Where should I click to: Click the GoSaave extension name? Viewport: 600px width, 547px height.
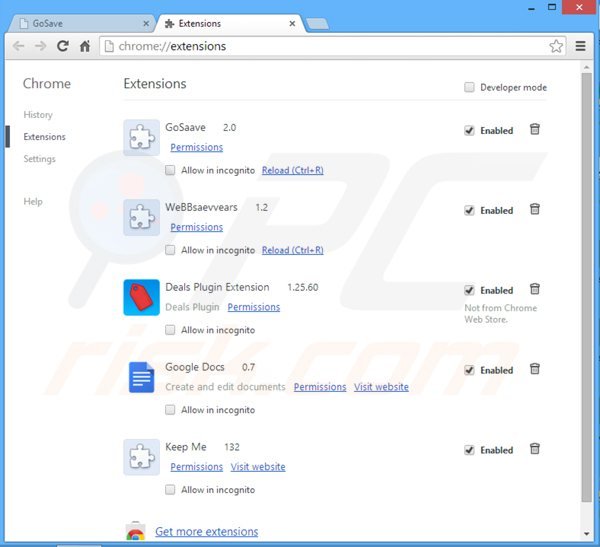pyautogui.click(x=186, y=127)
